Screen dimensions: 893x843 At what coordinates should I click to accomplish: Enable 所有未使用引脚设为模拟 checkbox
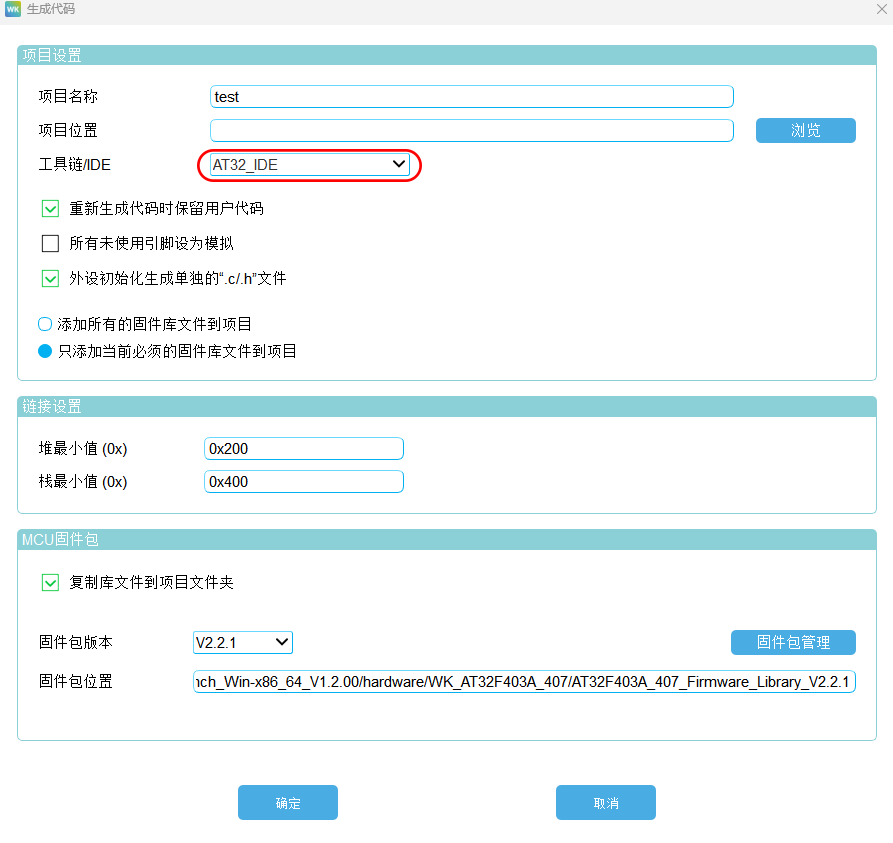point(51,243)
